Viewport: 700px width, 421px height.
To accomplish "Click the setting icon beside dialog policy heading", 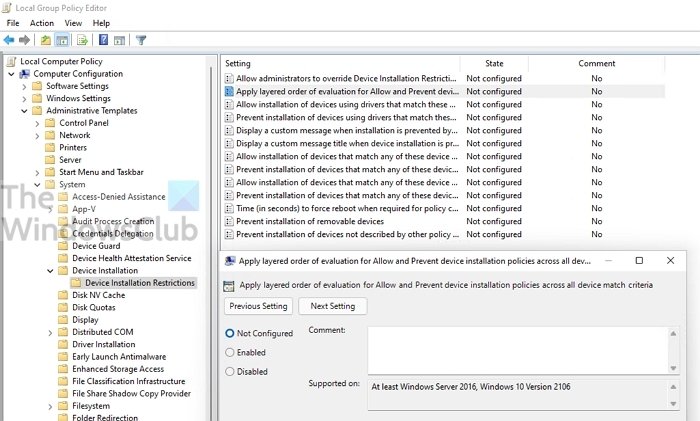I will pyautogui.click(x=229, y=286).
